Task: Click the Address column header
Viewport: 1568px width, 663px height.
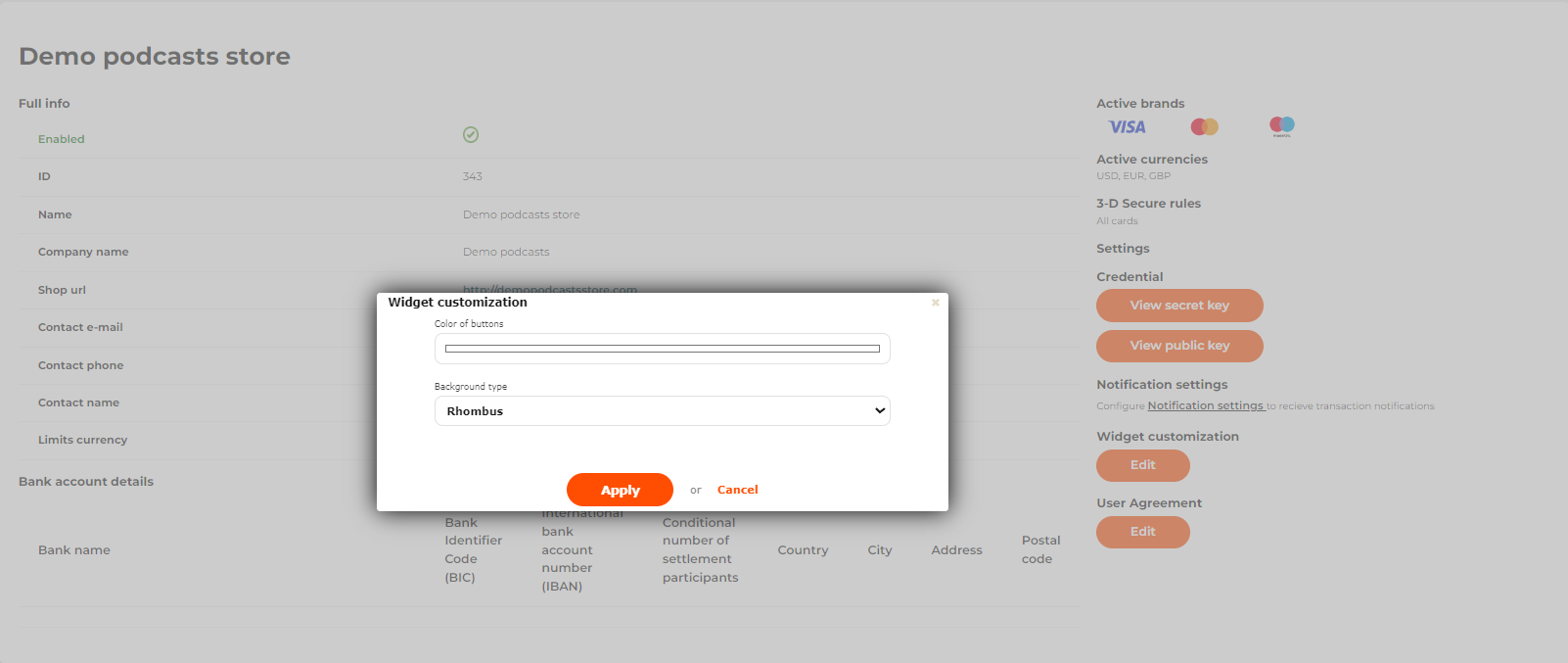Action: (957, 550)
